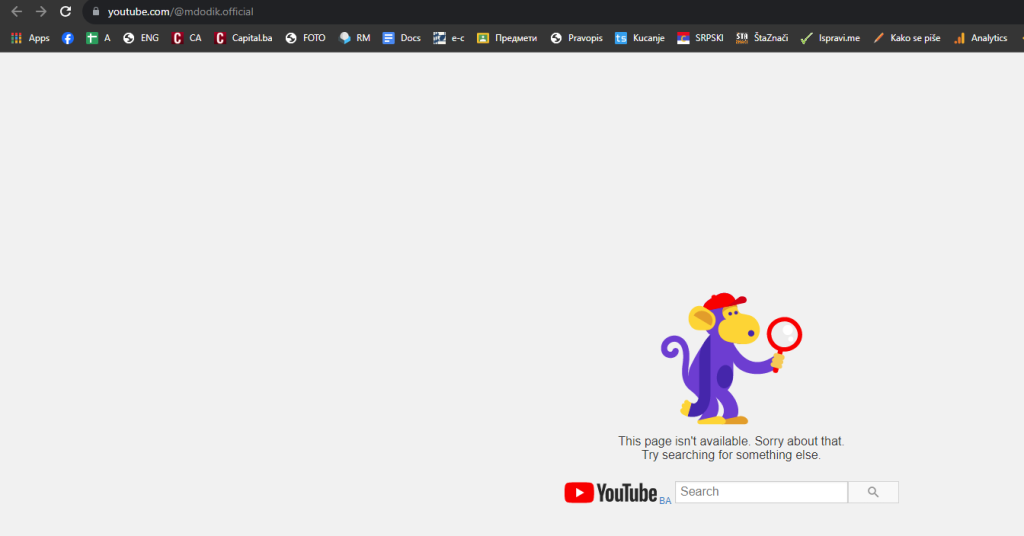Open the ENG bookmark
1024x536 pixels.
(x=141, y=38)
